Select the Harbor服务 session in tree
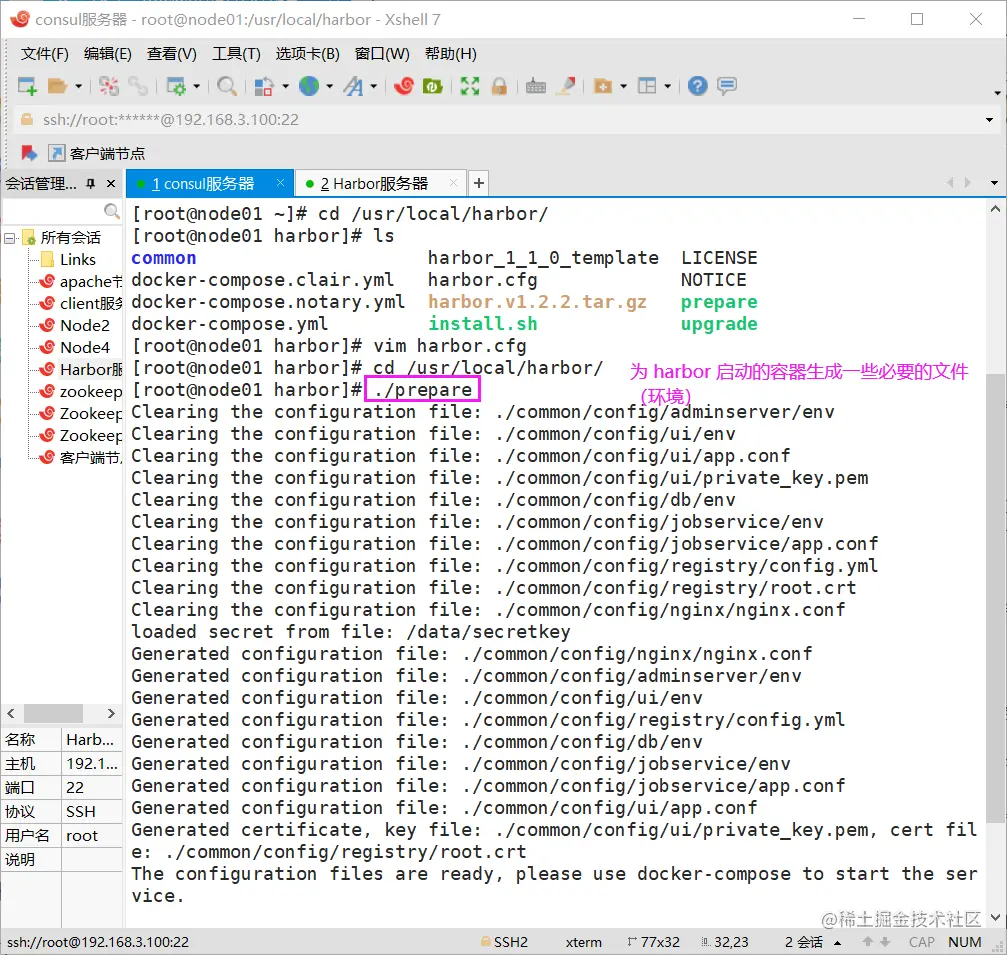 point(80,369)
